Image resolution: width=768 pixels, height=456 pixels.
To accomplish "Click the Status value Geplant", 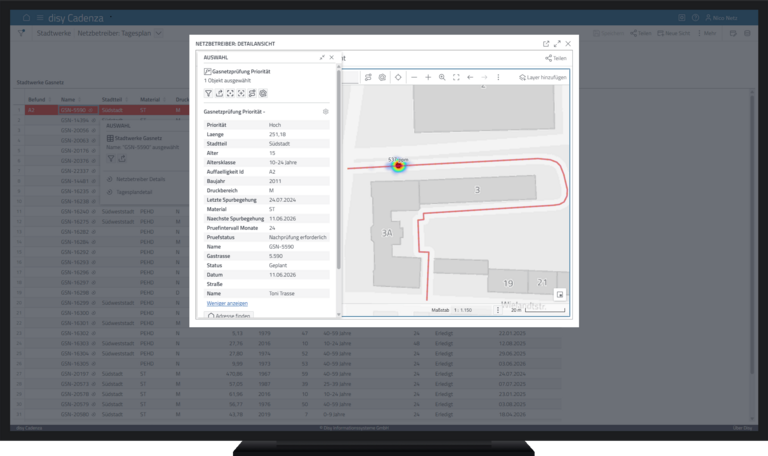I will pyautogui.click(x=278, y=265).
